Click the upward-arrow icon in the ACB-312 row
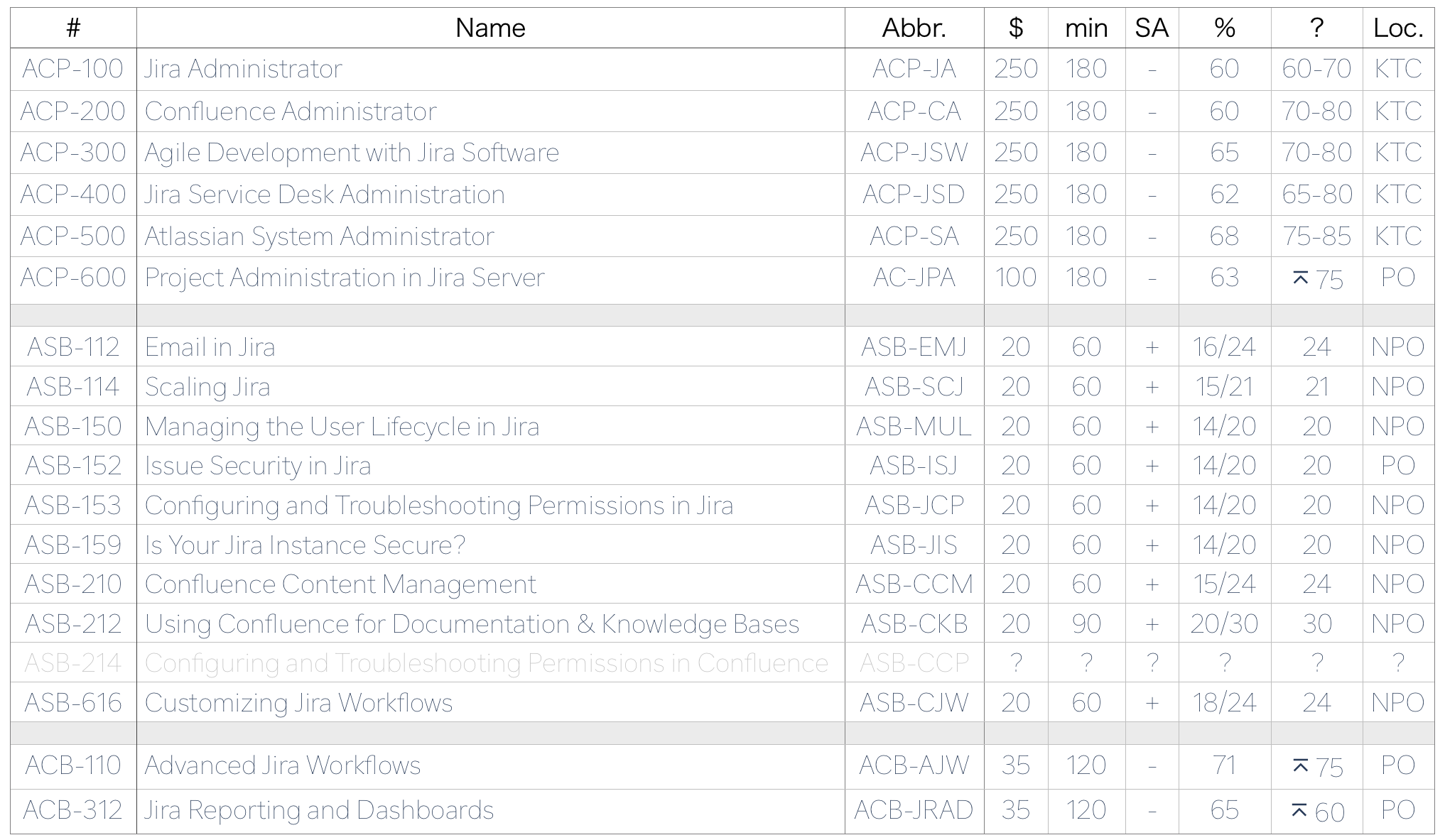 (1299, 811)
